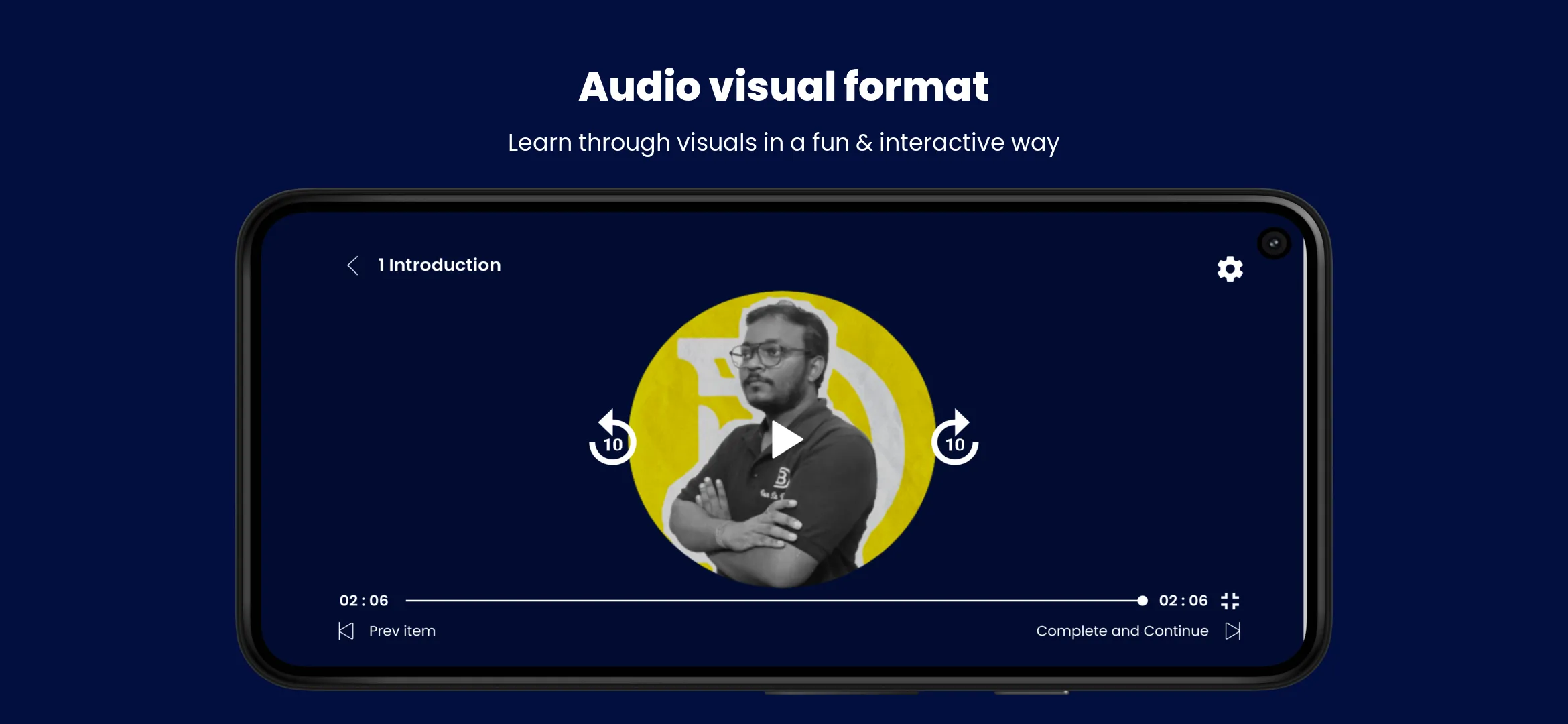Rewind 10 seconds
The width and height of the screenshot is (1568, 724).
point(612,438)
